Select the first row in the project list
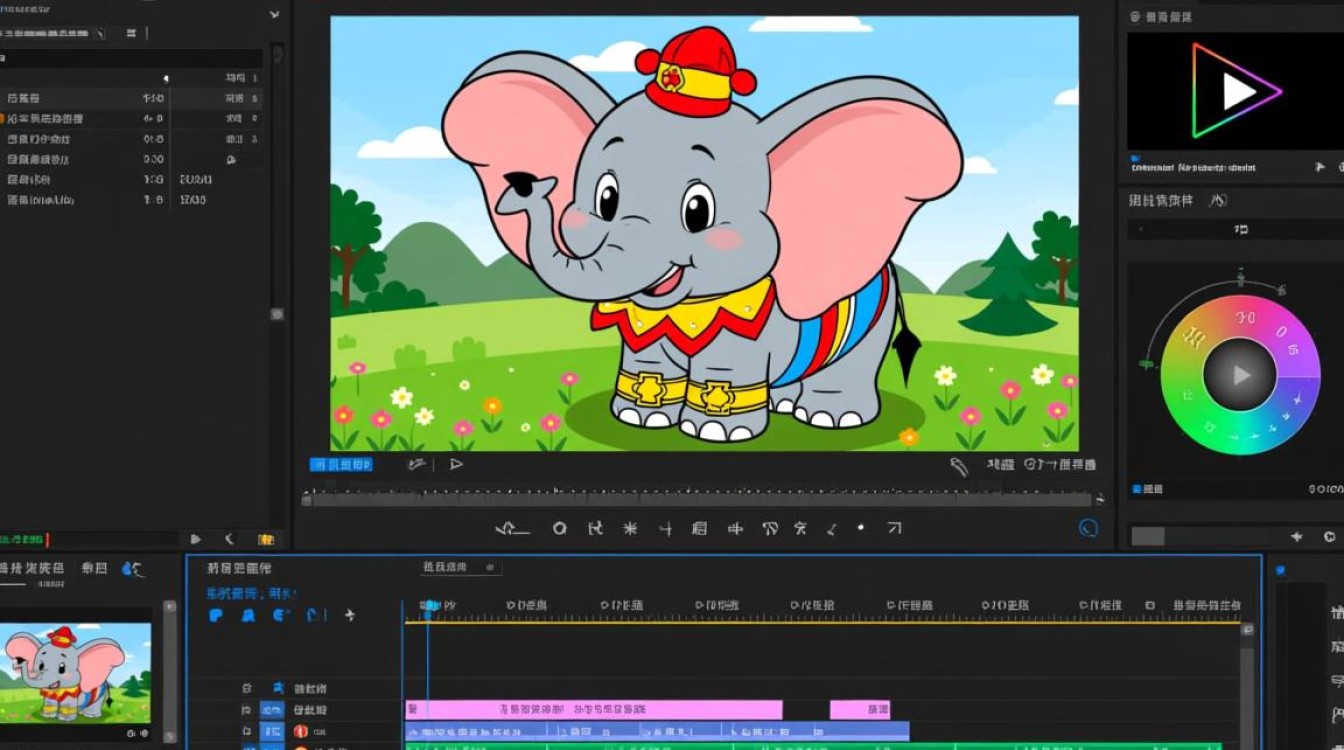The width and height of the screenshot is (1344, 750). 131,98
